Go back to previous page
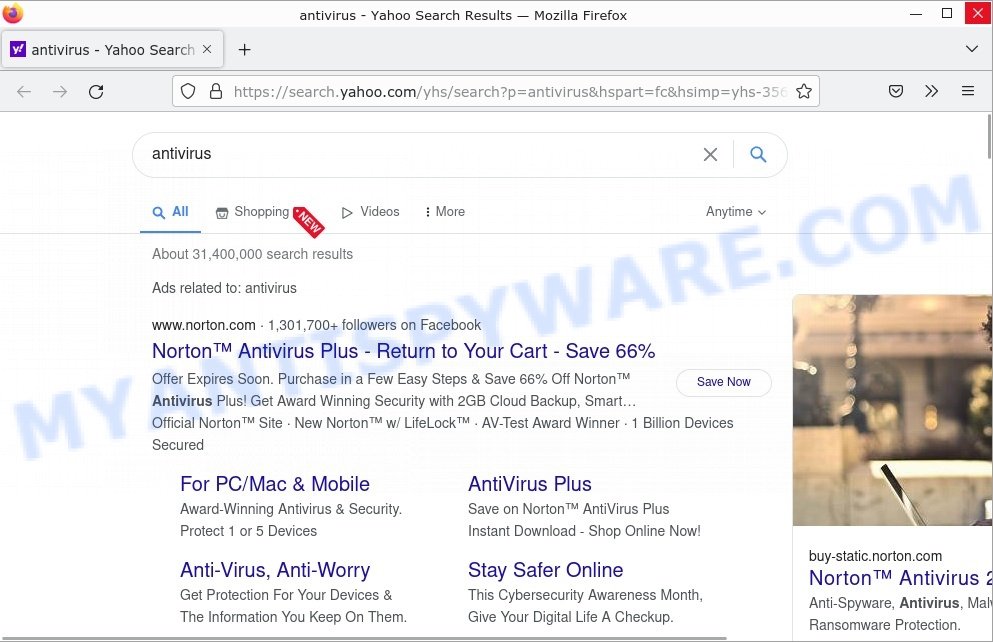The width and height of the screenshot is (993, 642). point(24,92)
